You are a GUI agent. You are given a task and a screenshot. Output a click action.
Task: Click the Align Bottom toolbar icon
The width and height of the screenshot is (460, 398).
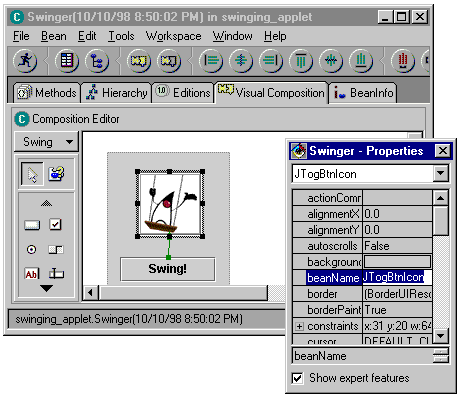361,61
